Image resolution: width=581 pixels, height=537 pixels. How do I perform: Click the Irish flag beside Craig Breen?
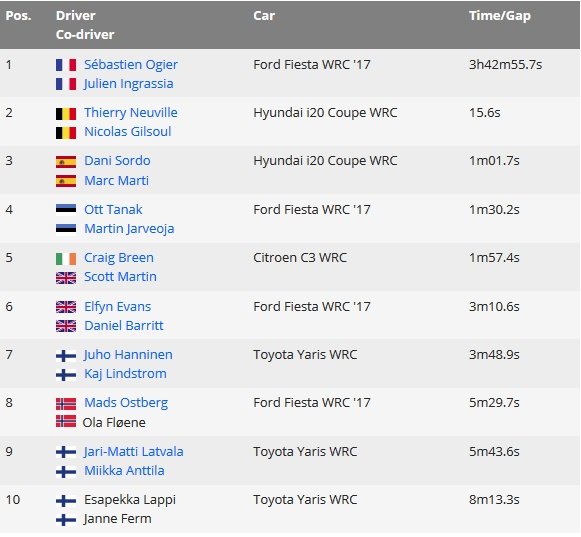[66, 258]
